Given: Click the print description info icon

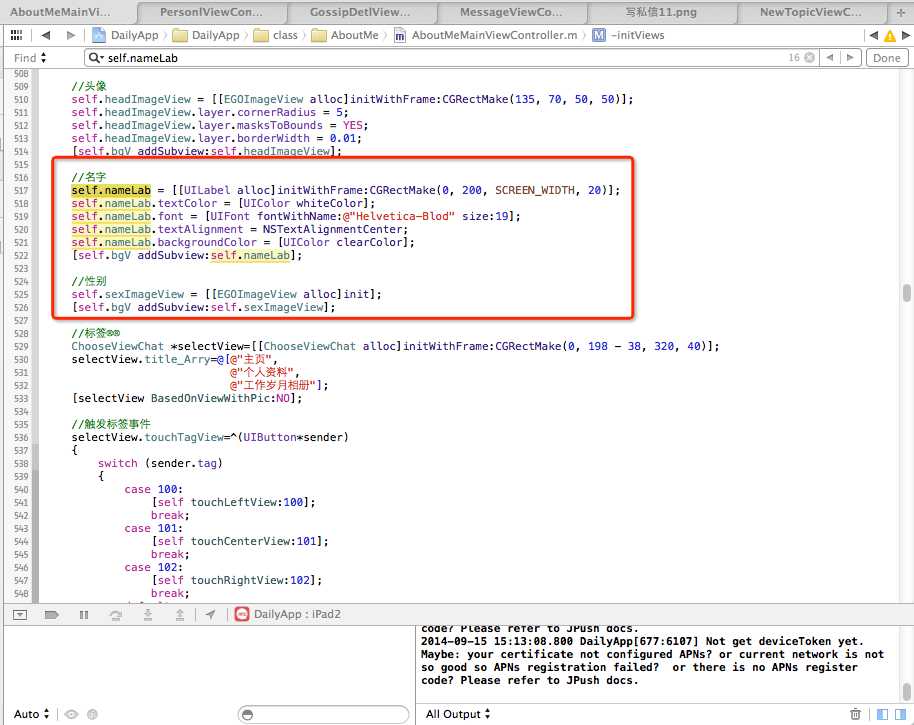Looking at the screenshot, I should click(x=92, y=714).
